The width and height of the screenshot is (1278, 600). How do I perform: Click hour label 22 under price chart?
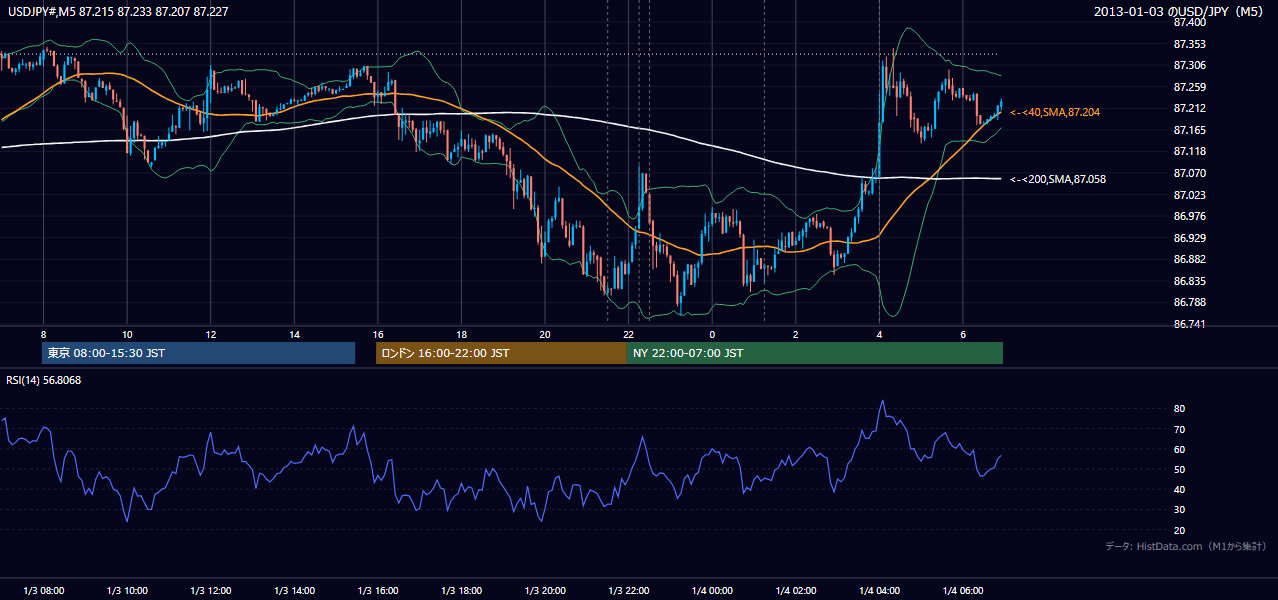(x=628, y=334)
